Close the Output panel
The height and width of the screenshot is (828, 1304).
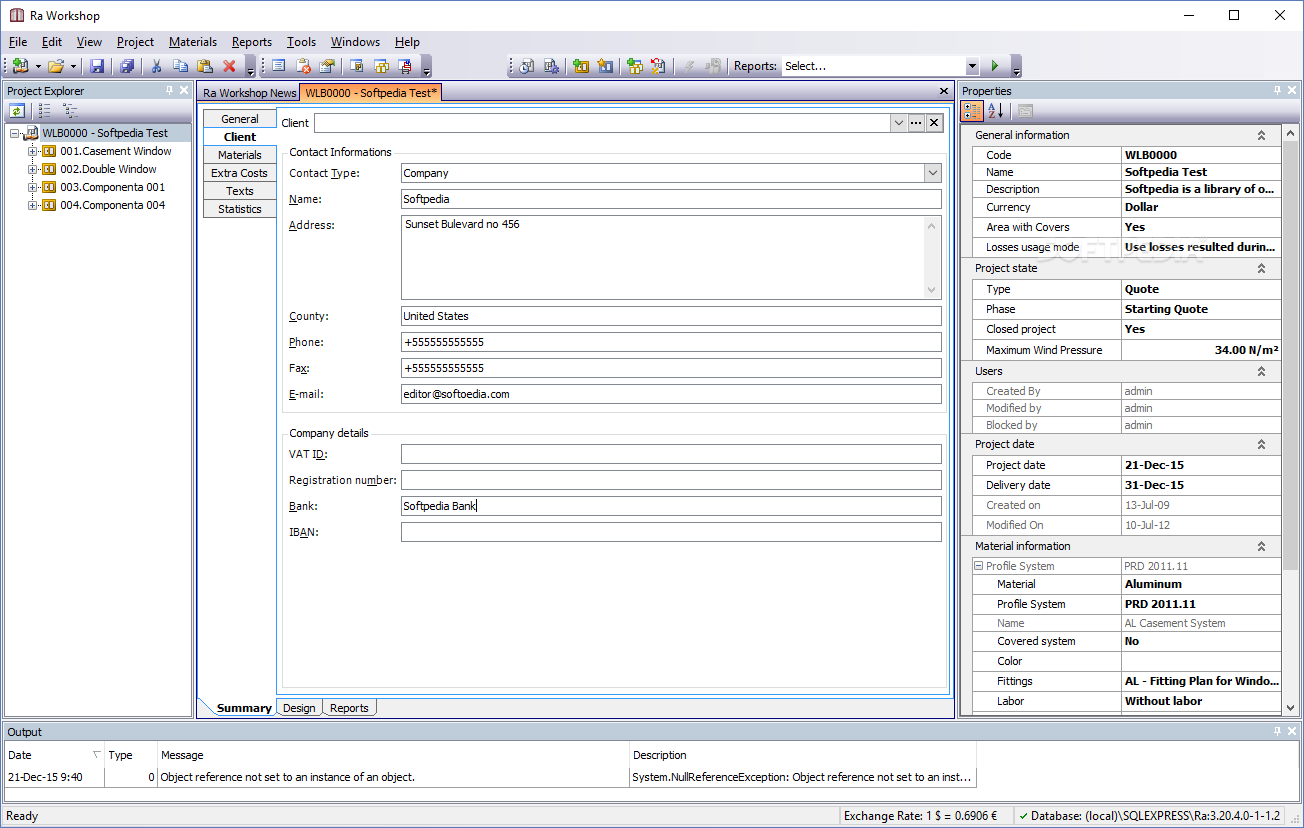(x=1292, y=731)
